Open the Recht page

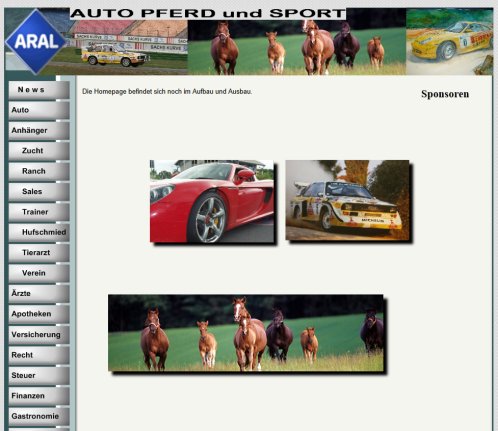39,355
